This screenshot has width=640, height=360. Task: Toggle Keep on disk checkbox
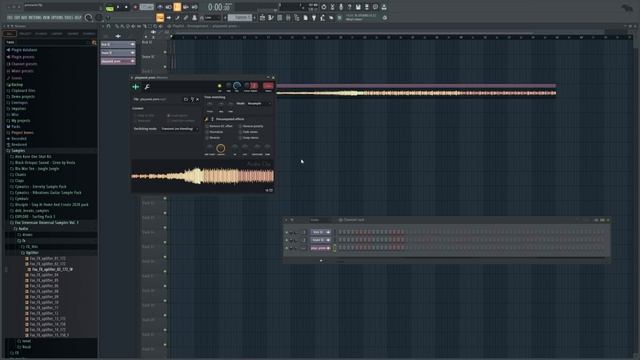(x=136, y=116)
